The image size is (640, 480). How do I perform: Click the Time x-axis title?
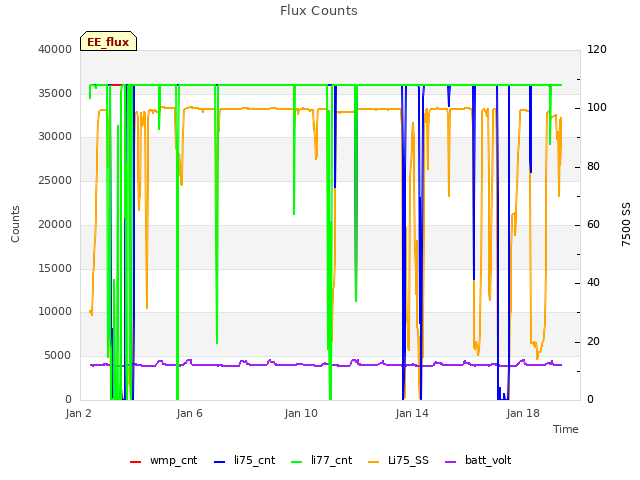coord(566,429)
